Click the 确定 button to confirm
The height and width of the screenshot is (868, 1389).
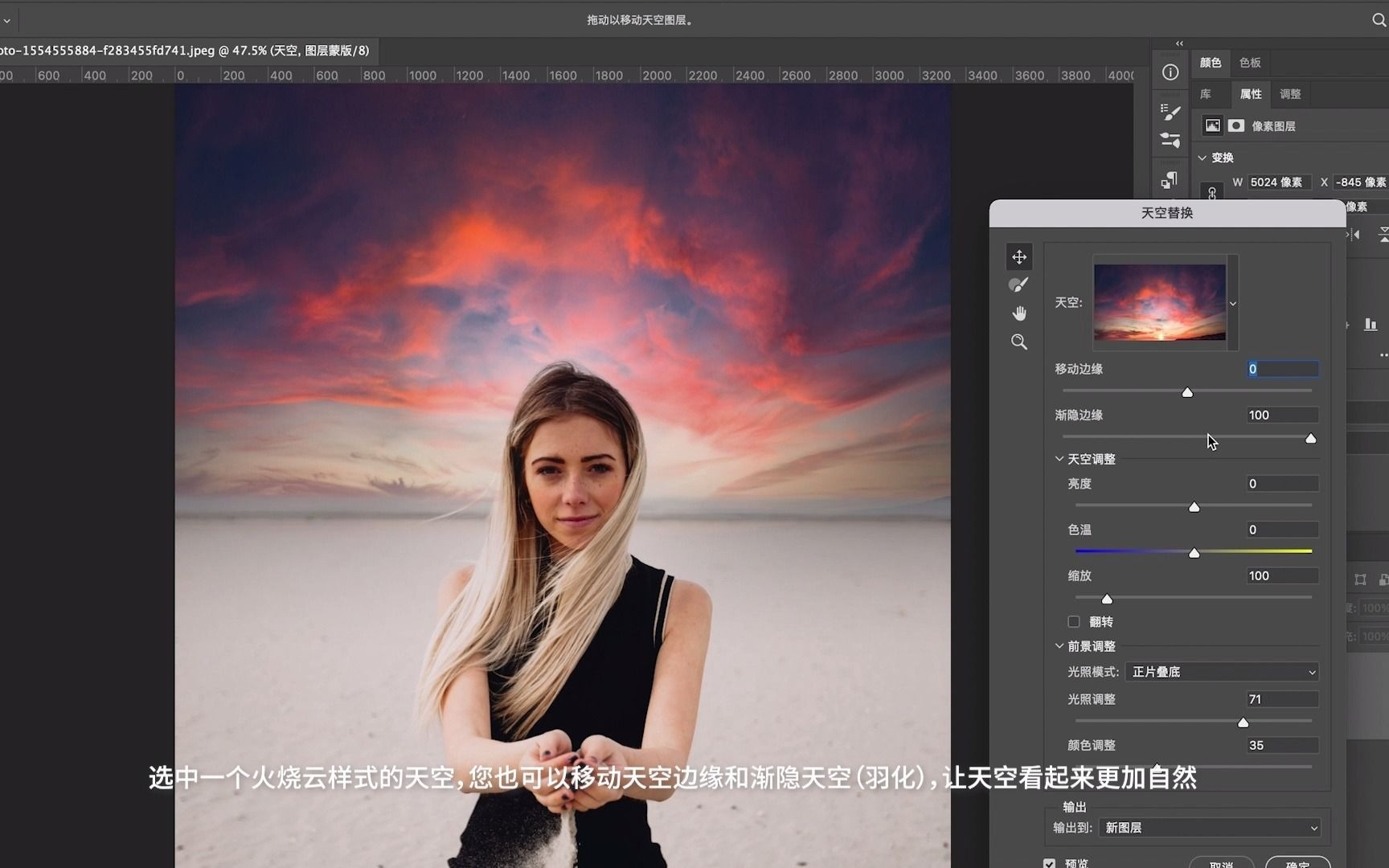pyautogui.click(x=1296, y=864)
